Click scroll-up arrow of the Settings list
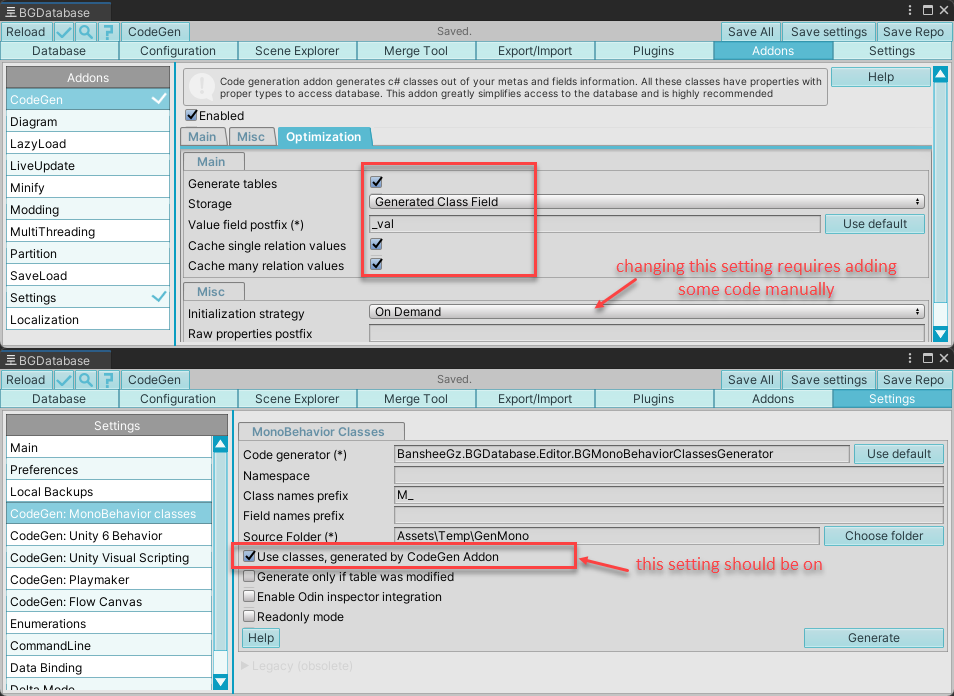 [x=220, y=444]
